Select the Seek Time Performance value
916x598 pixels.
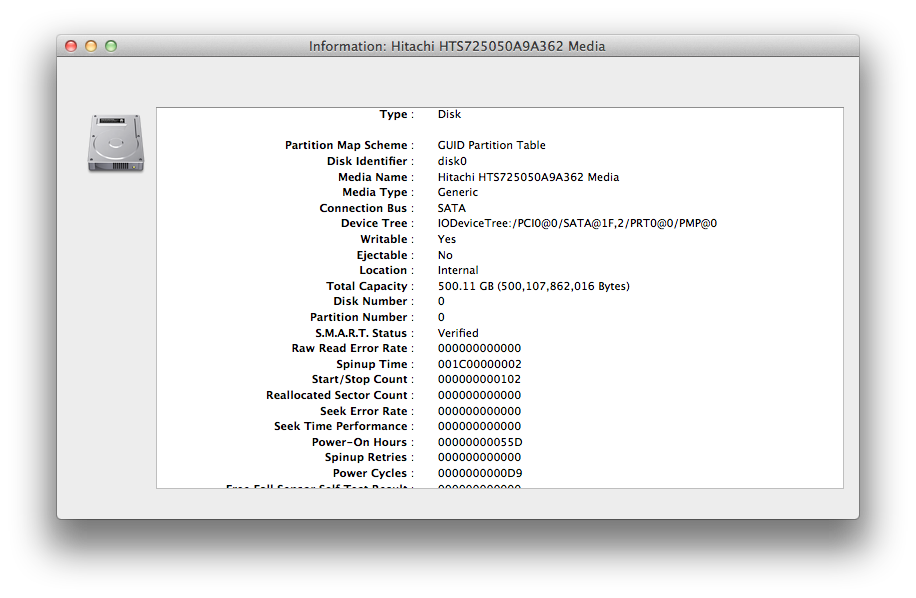479,426
